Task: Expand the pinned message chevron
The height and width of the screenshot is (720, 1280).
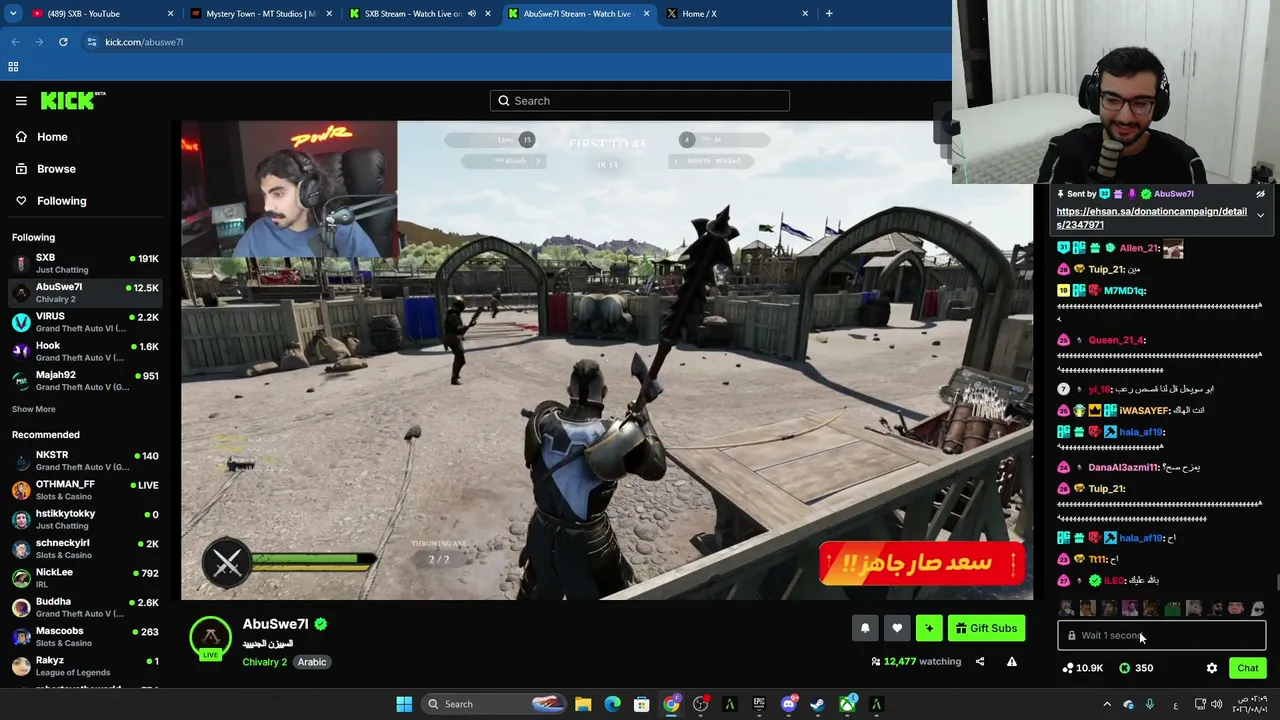Action: 1260,216
